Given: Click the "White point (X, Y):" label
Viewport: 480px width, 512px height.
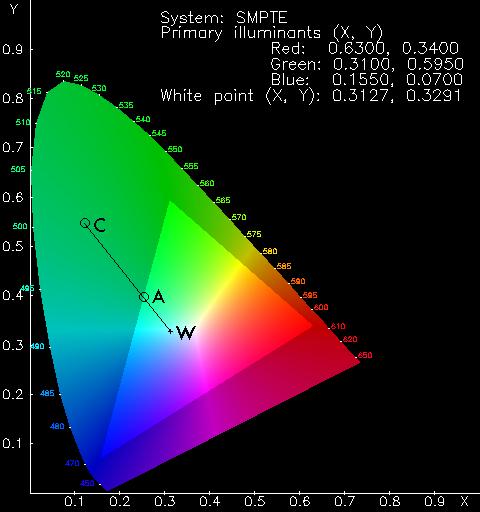Looking at the screenshot, I should point(240,96).
